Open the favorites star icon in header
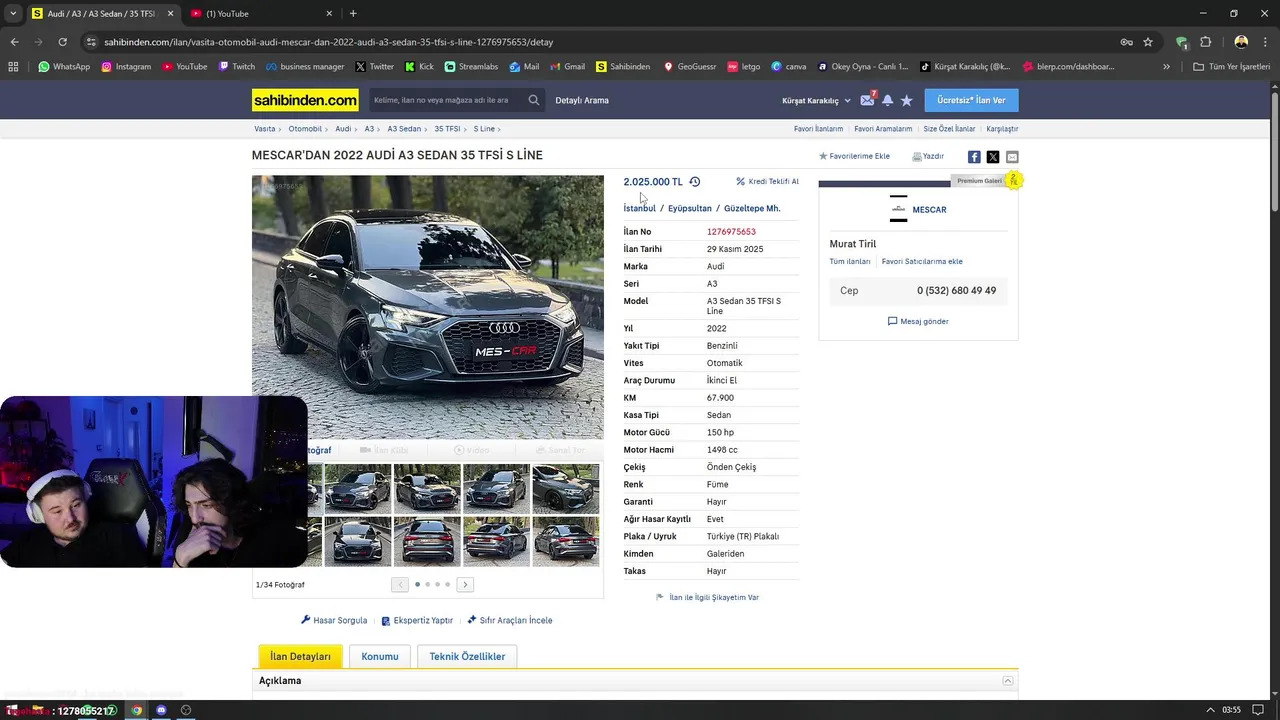 tap(907, 100)
